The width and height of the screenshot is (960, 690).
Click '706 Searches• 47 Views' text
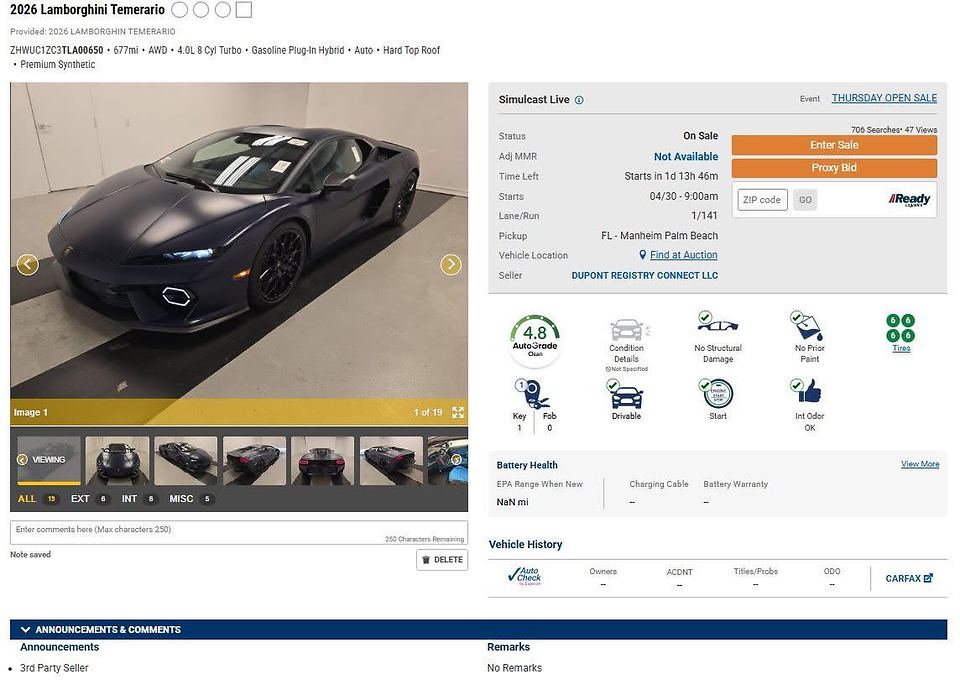pos(894,130)
